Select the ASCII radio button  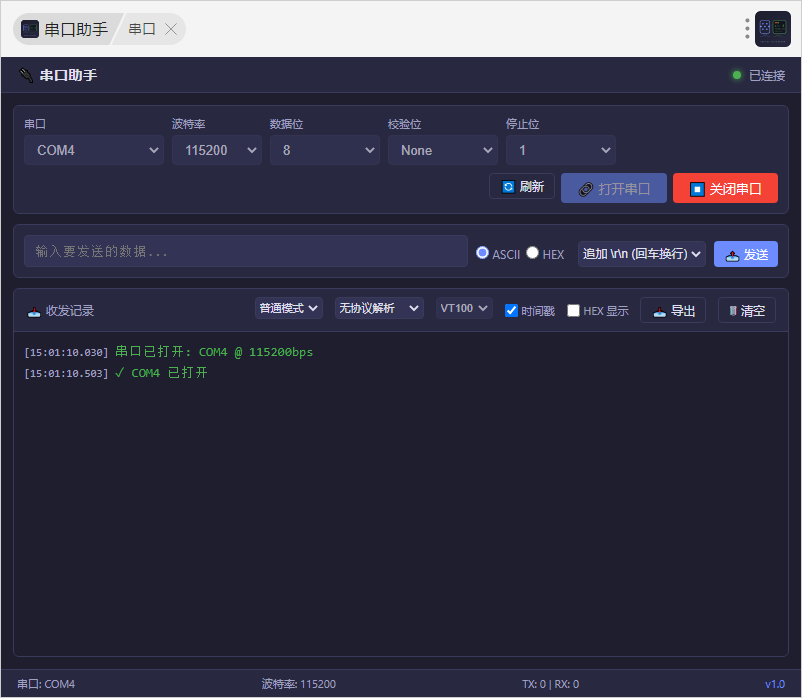tap(482, 253)
